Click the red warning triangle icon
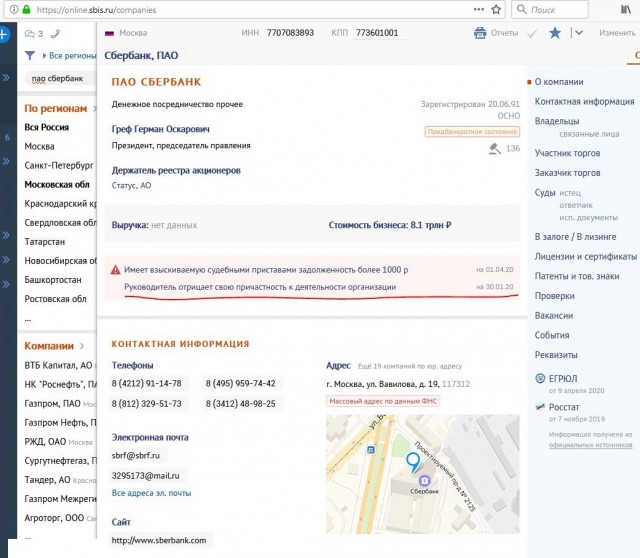The image size is (640, 558). tap(116, 270)
